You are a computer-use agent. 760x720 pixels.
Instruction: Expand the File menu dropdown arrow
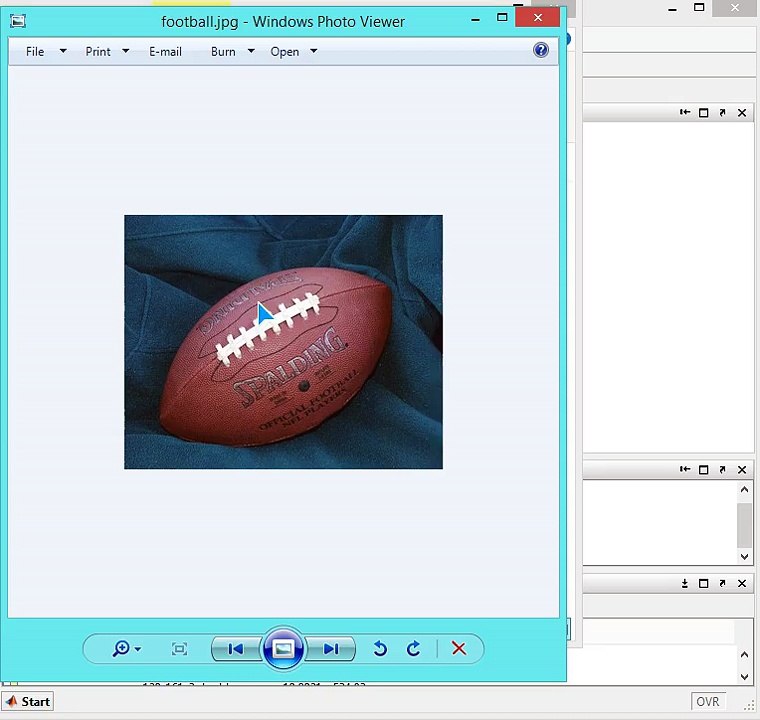(x=63, y=50)
